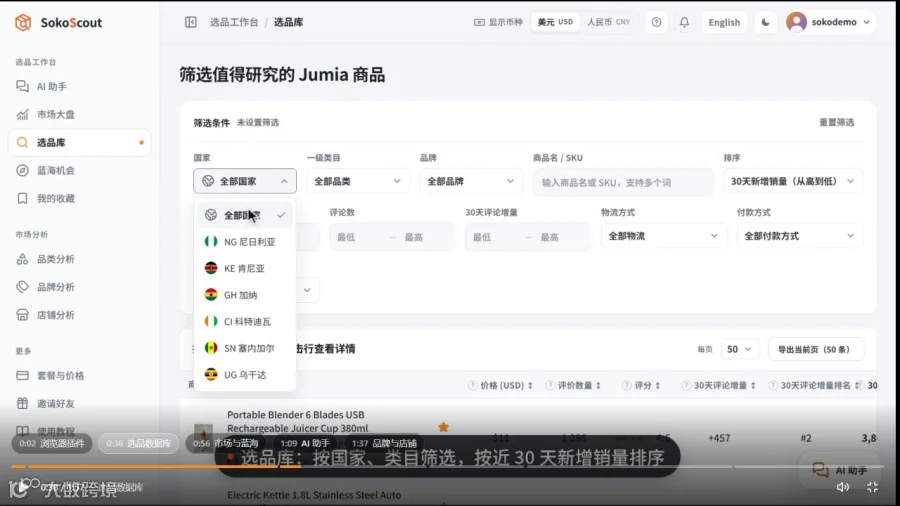Switch currency to 美元 USD
900x506 pixels.
click(554, 22)
